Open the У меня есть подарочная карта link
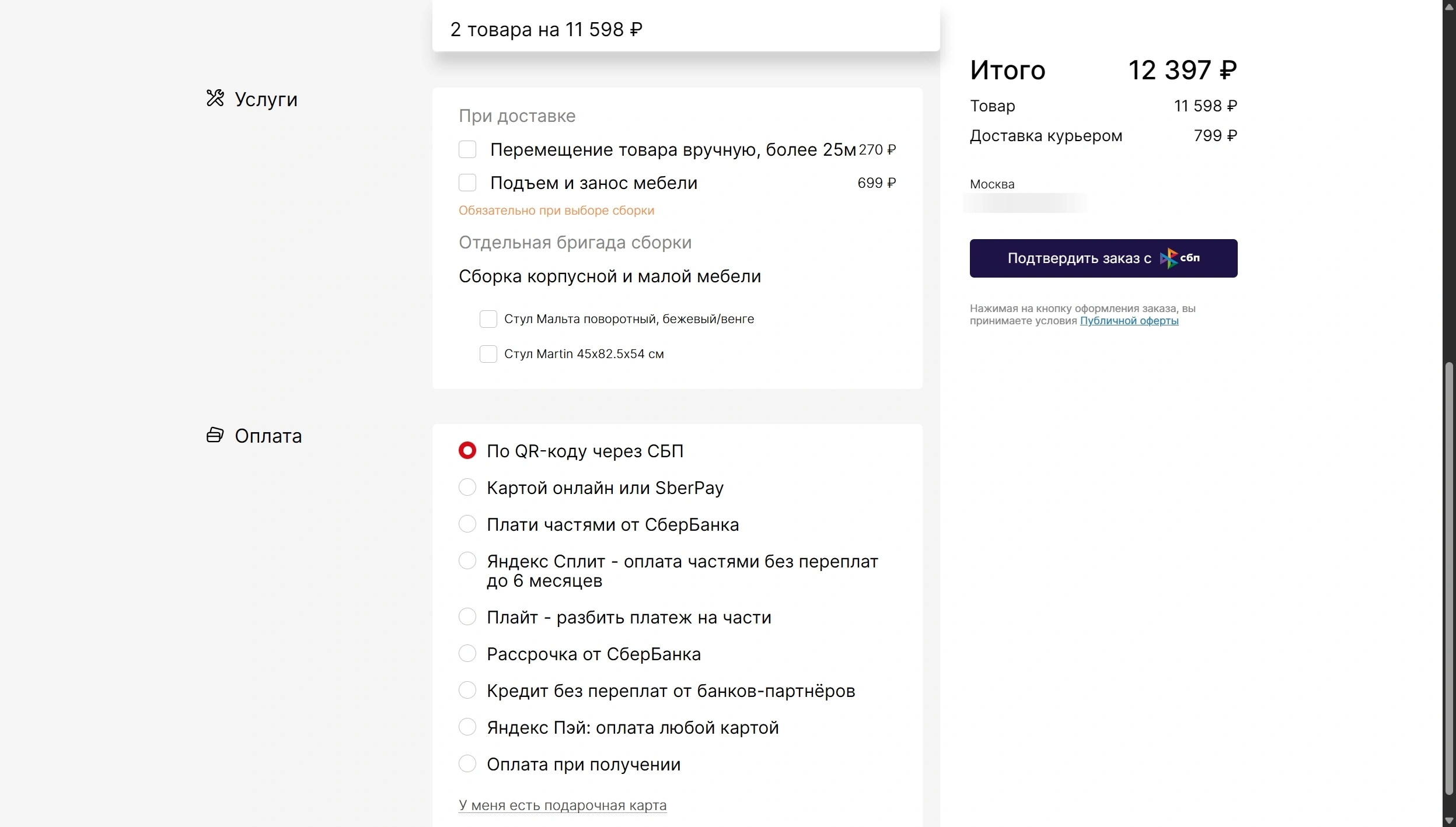The image size is (1456, 827). [x=563, y=805]
